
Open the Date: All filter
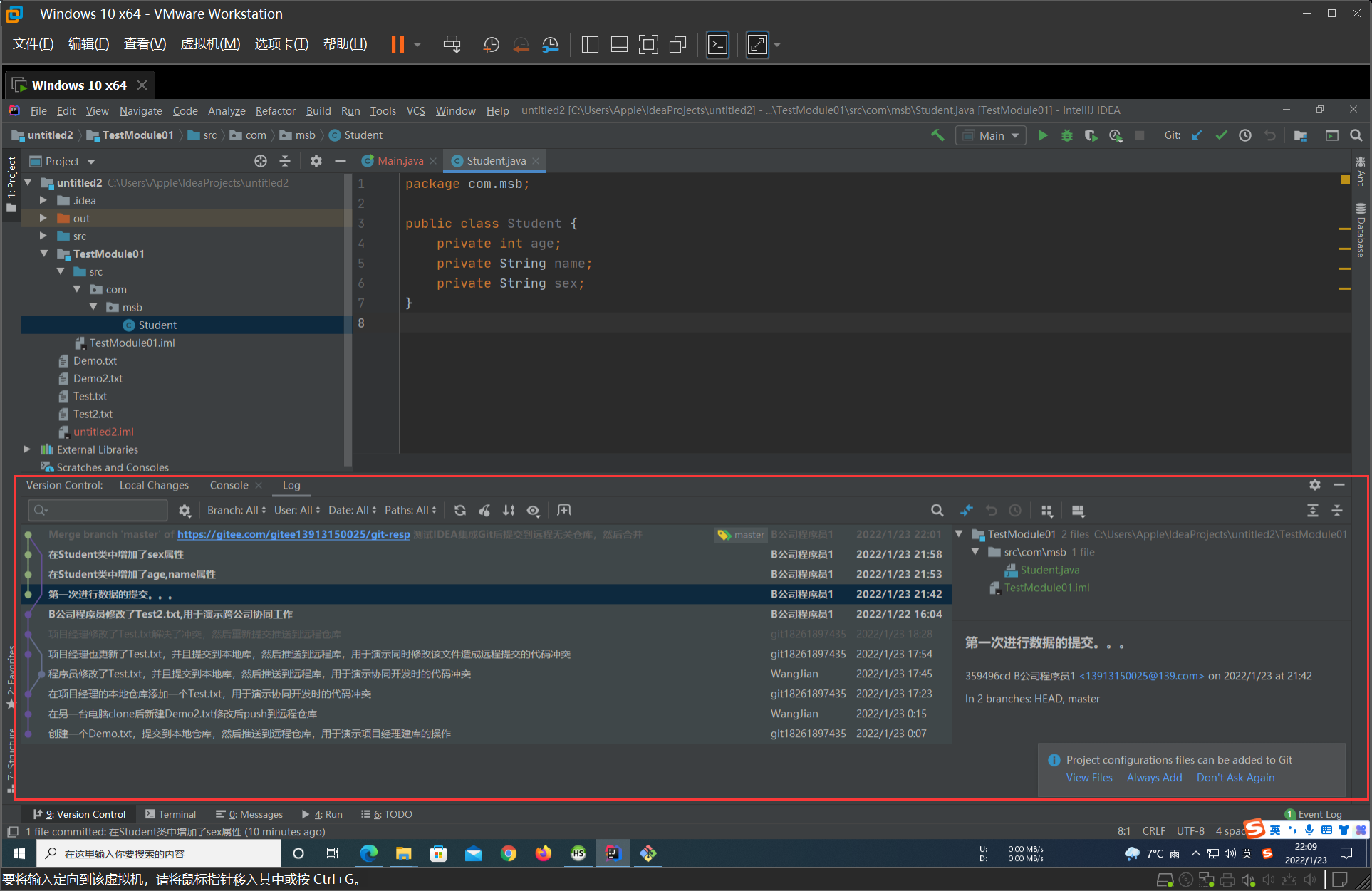click(353, 510)
